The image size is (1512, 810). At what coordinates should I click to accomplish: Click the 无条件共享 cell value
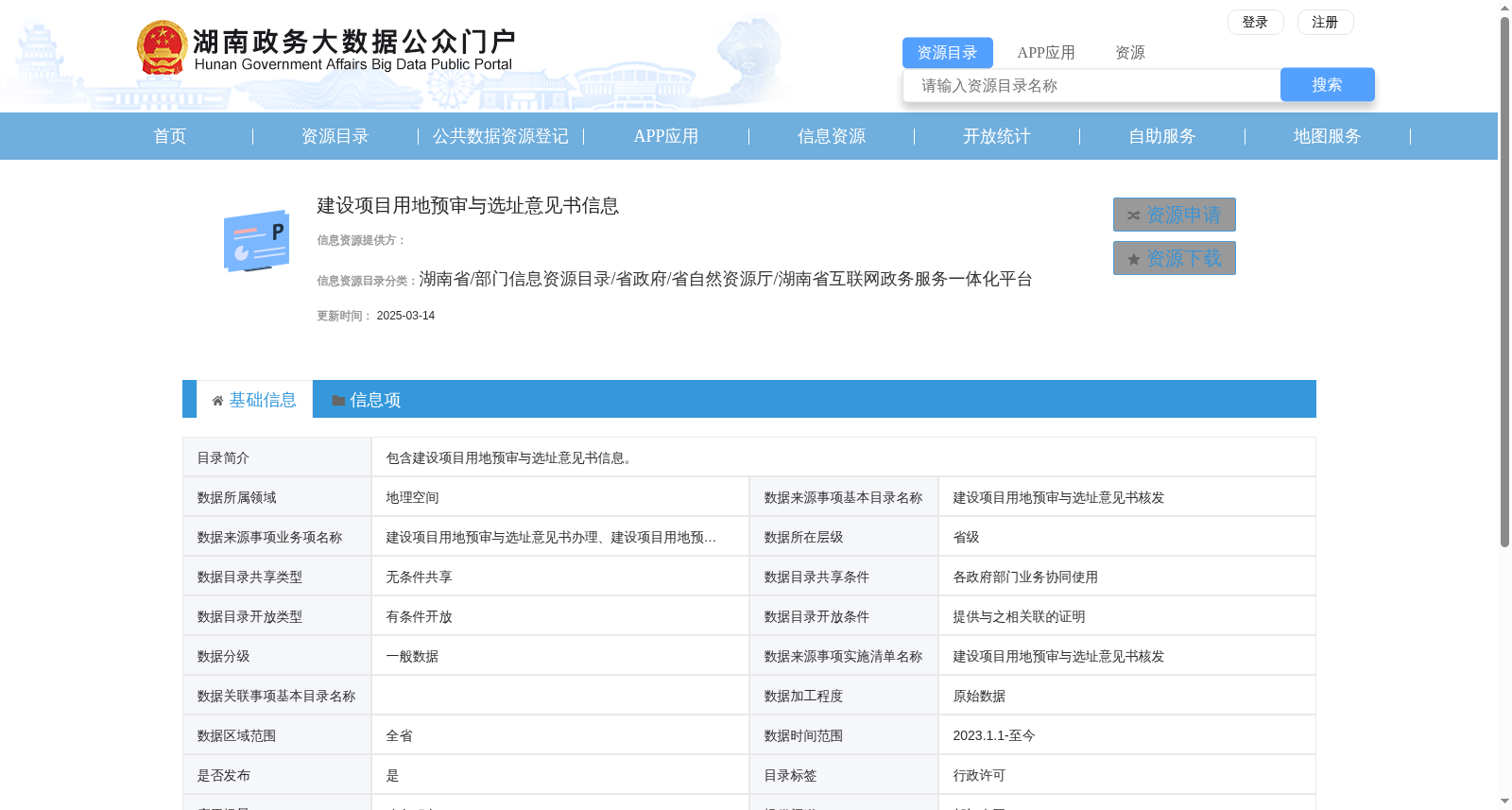[x=419, y=577]
